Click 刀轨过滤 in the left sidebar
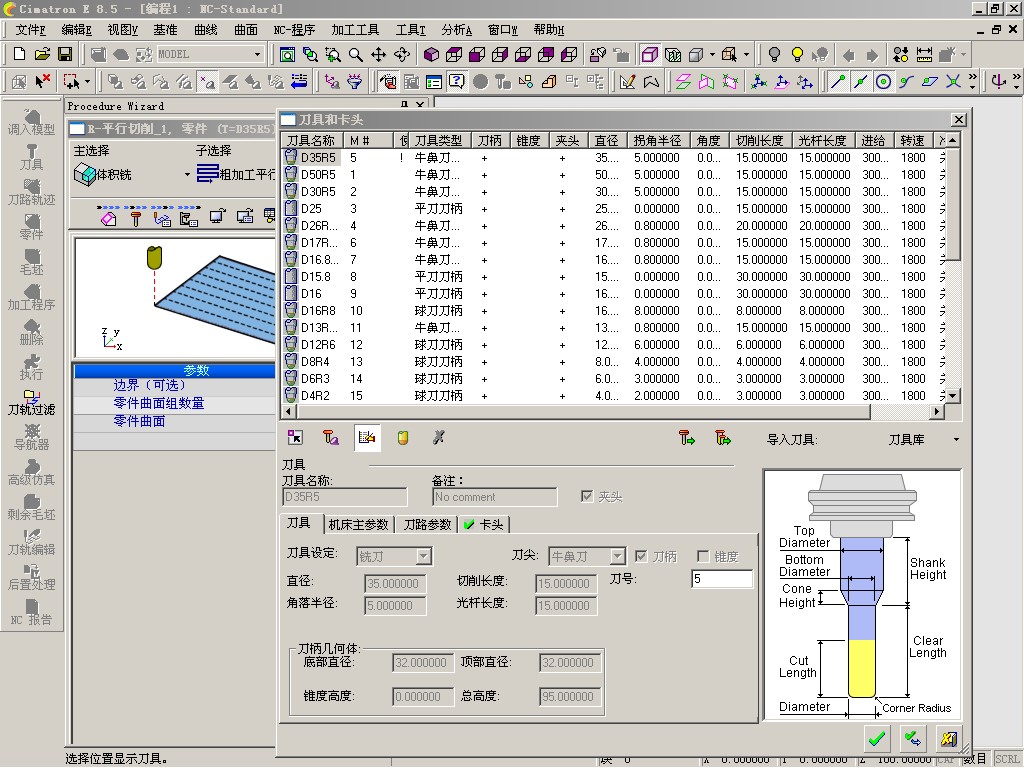1024x768 pixels. [x=31, y=402]
